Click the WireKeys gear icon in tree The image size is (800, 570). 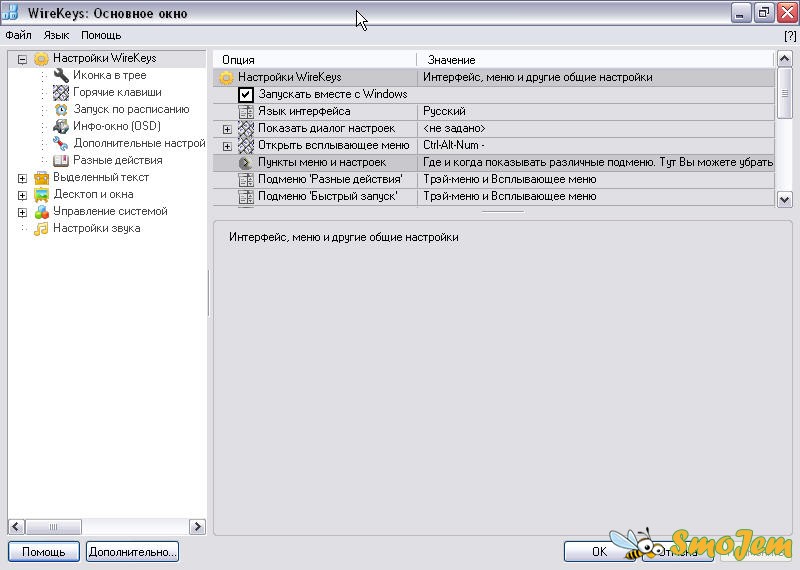coord(41,59)
